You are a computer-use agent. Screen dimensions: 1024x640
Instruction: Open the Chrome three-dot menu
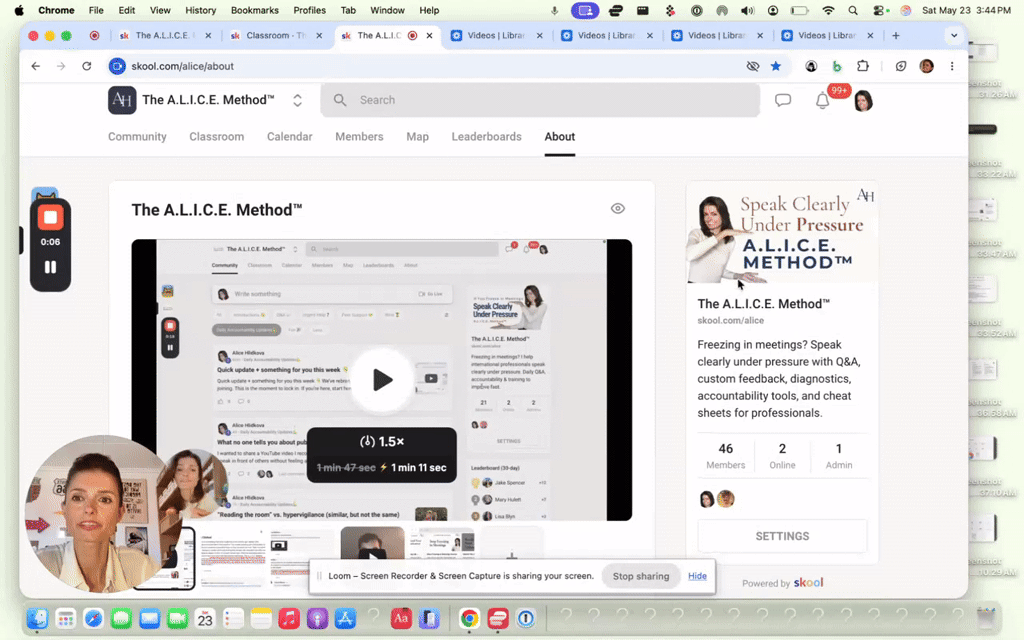tap(952, 66)
